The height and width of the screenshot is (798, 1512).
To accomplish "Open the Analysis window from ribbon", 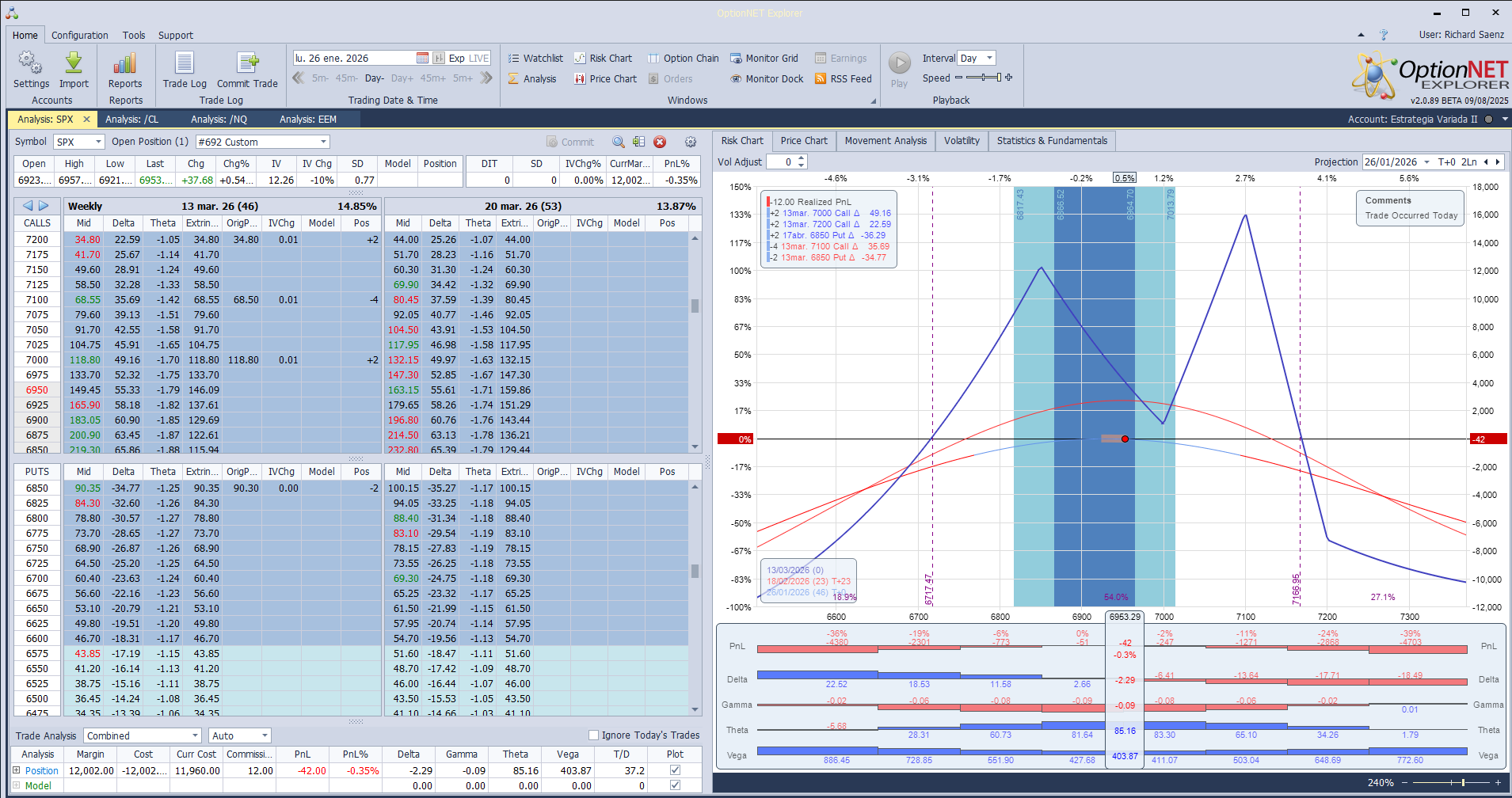I will pos(531,78).
